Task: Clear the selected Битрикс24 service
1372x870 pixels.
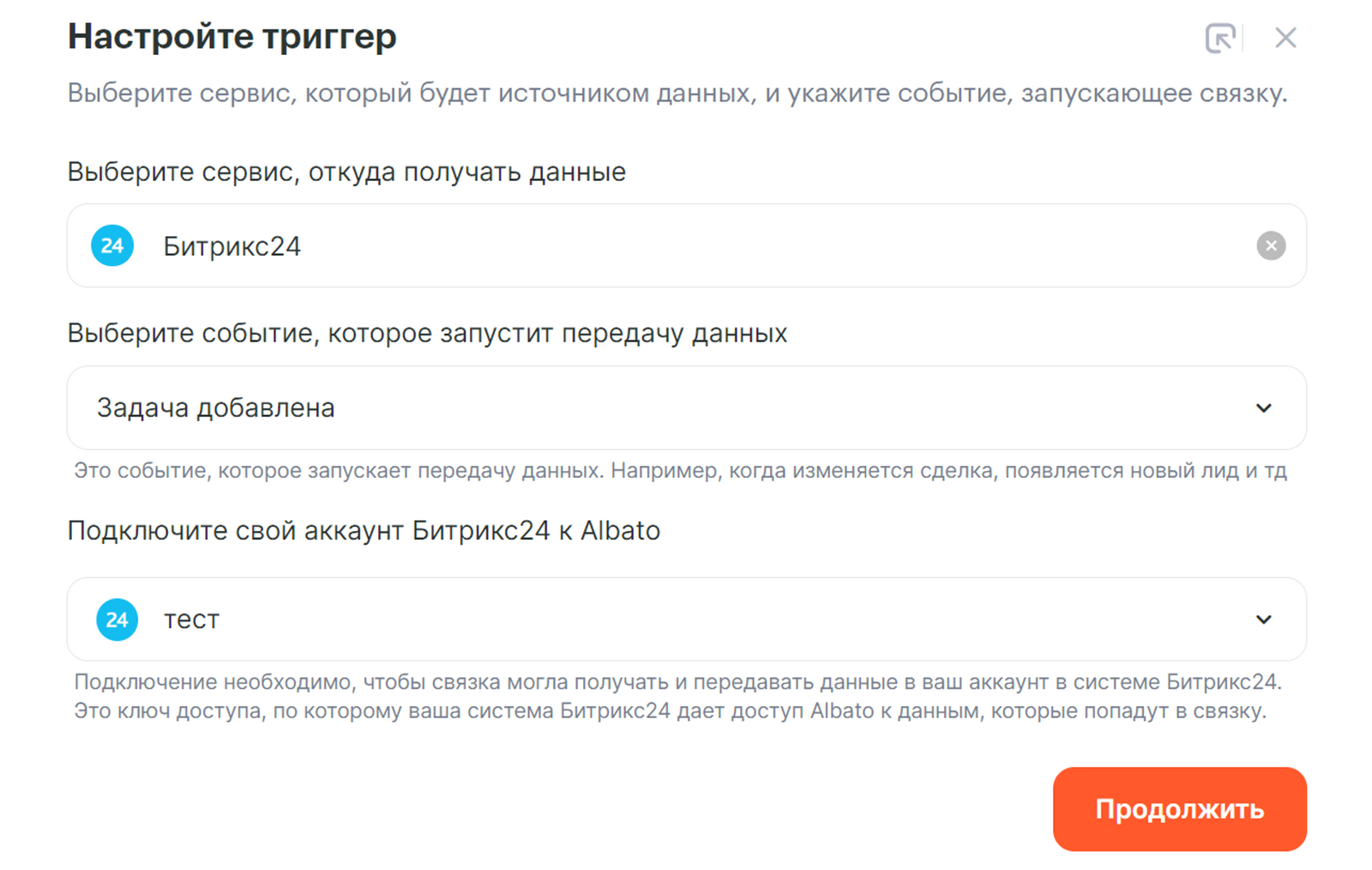Action: click(1270, 246)
